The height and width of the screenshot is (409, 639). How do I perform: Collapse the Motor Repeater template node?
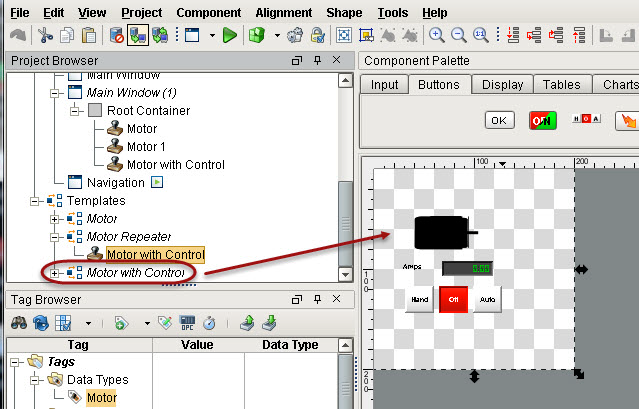(55, 237)
